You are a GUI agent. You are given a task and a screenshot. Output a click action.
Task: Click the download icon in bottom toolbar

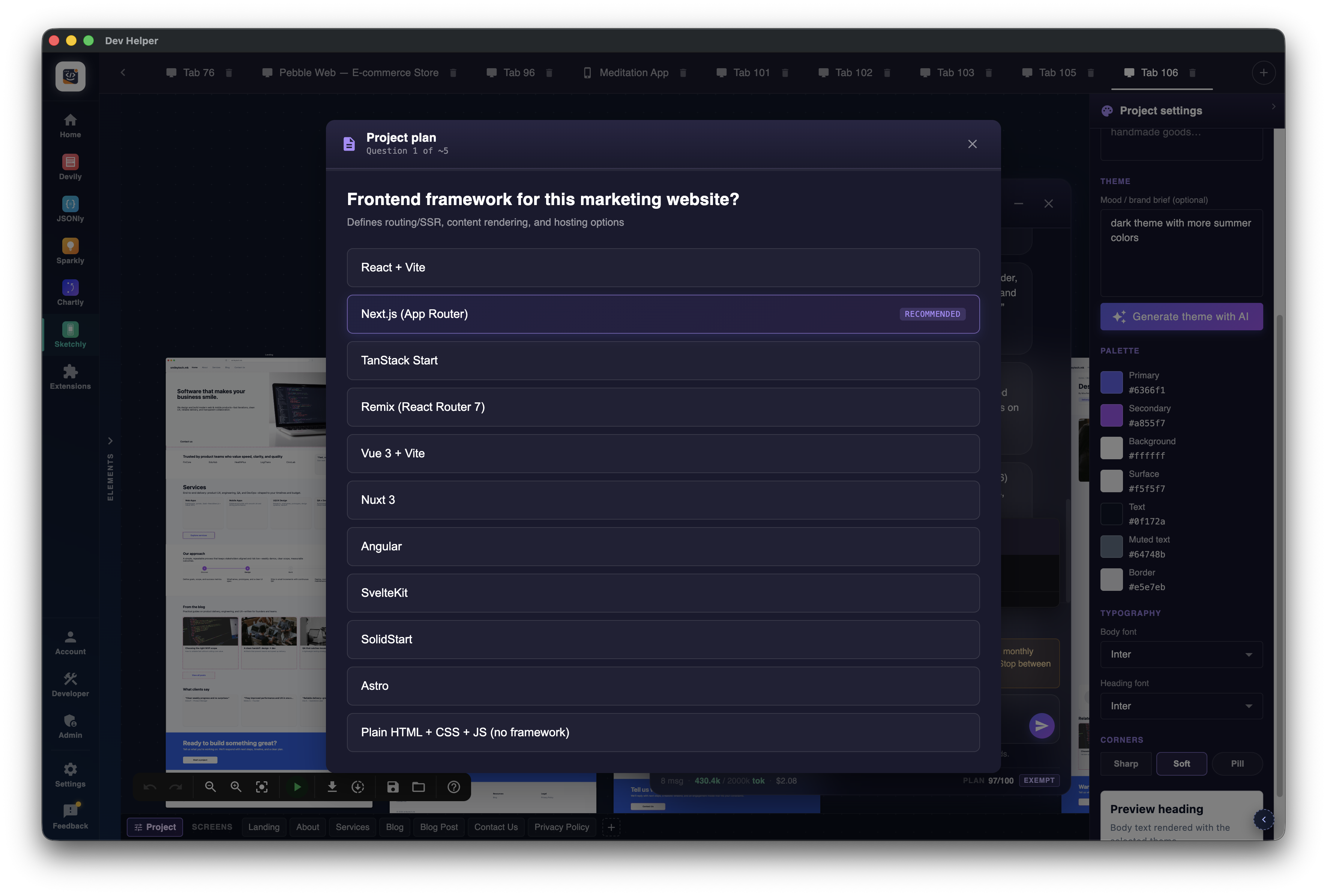332,787
